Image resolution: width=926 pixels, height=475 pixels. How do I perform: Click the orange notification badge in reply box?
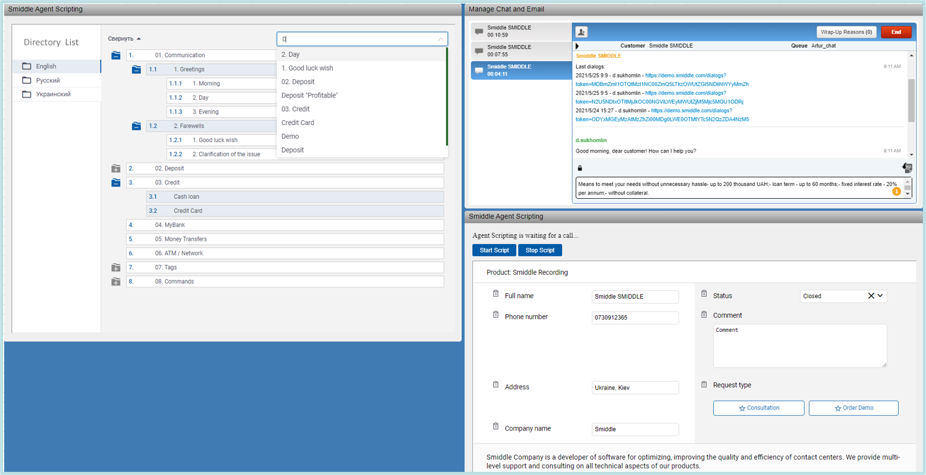click(x=896, y=191)
